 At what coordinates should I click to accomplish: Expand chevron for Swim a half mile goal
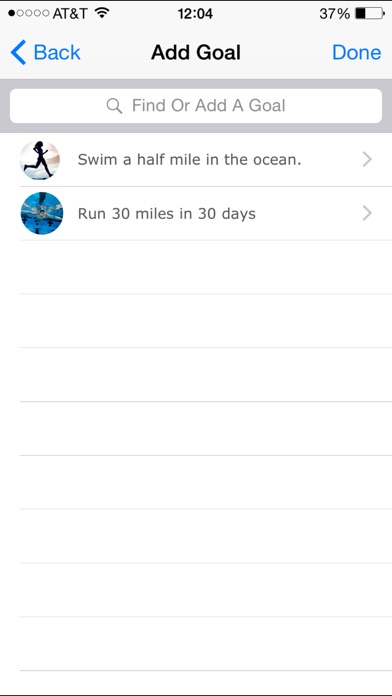(367, 159)
